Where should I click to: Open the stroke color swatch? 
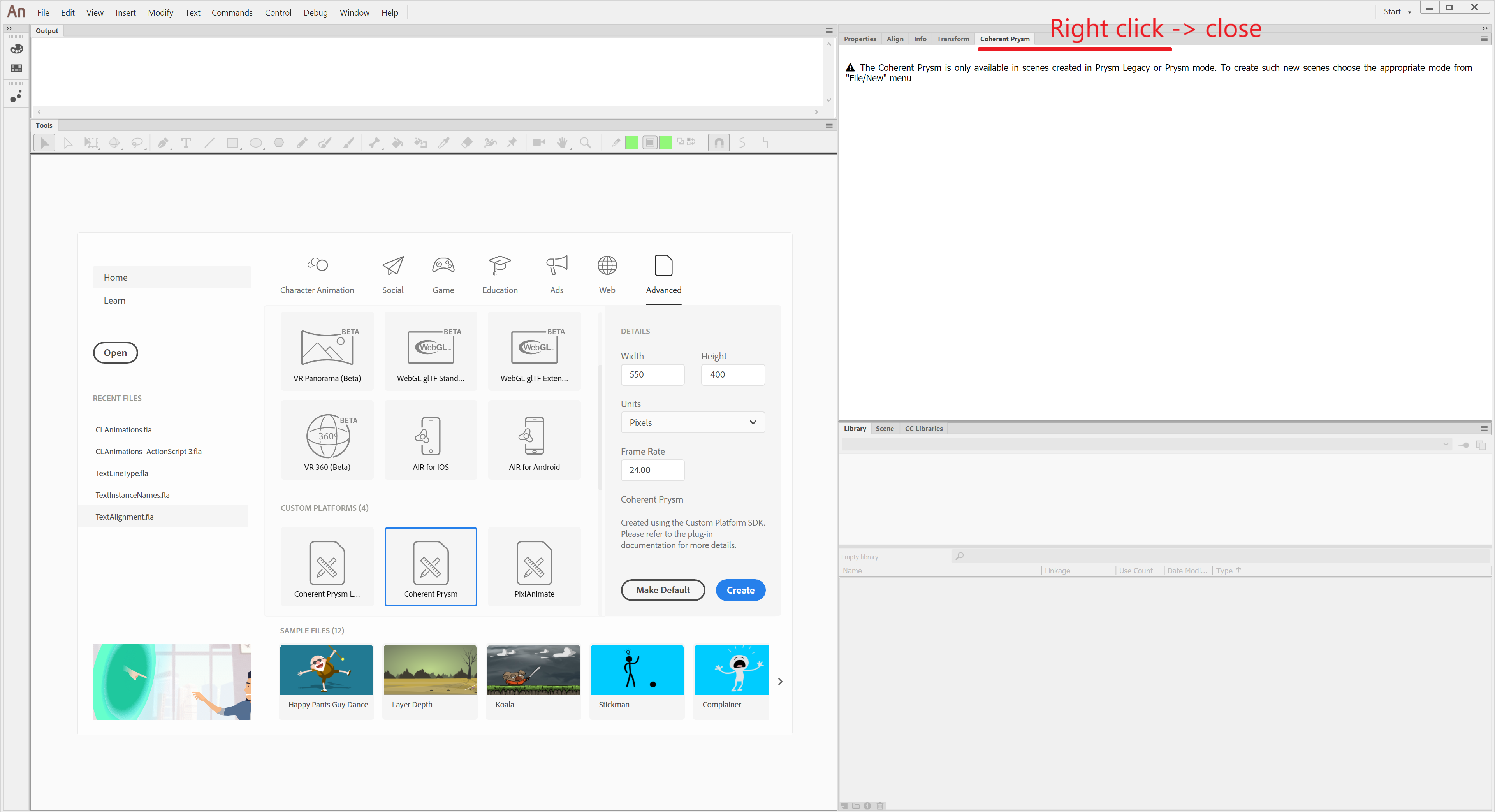[631, 143]
